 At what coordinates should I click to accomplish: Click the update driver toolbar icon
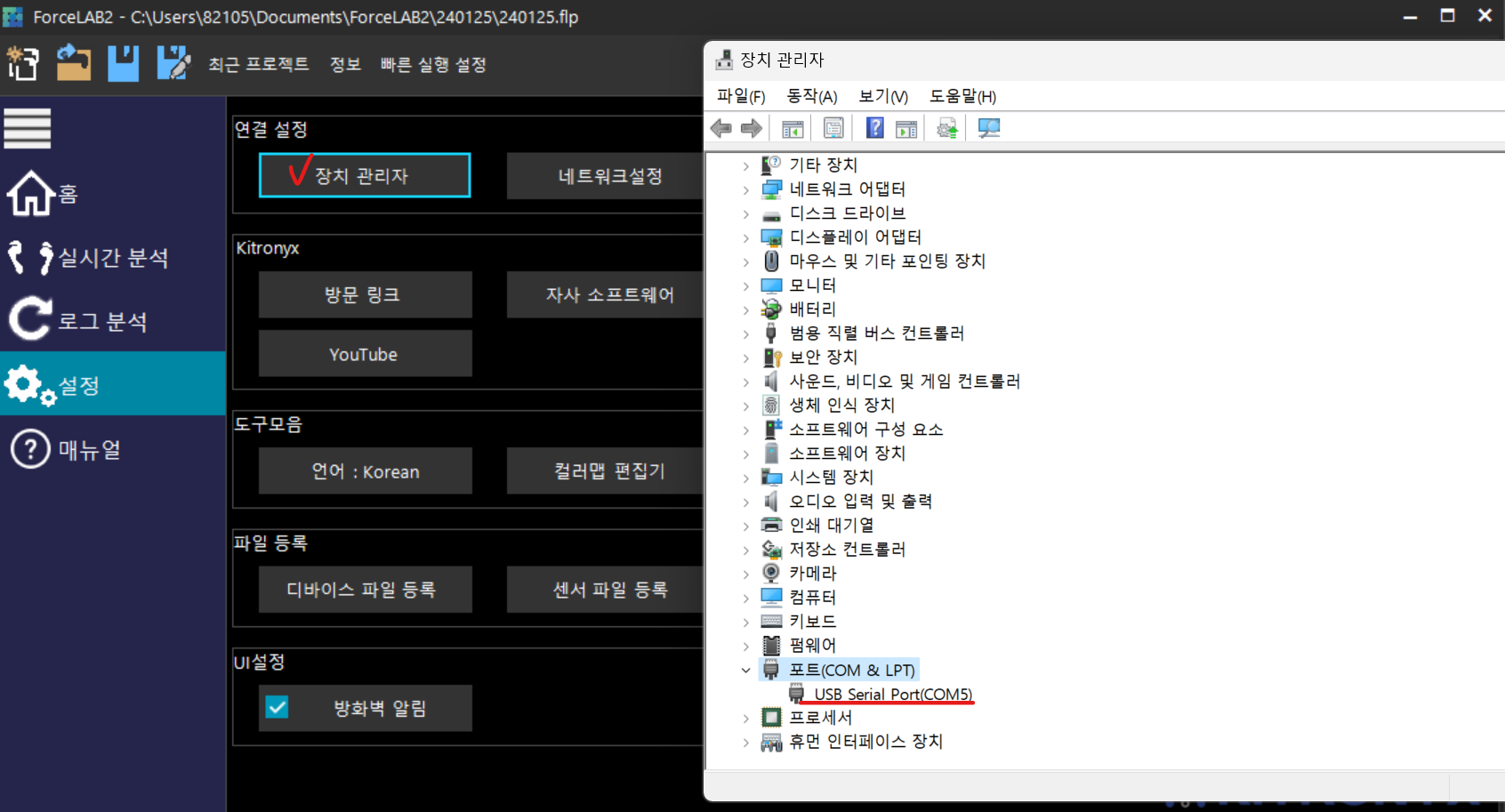click(x=947, y=129)
